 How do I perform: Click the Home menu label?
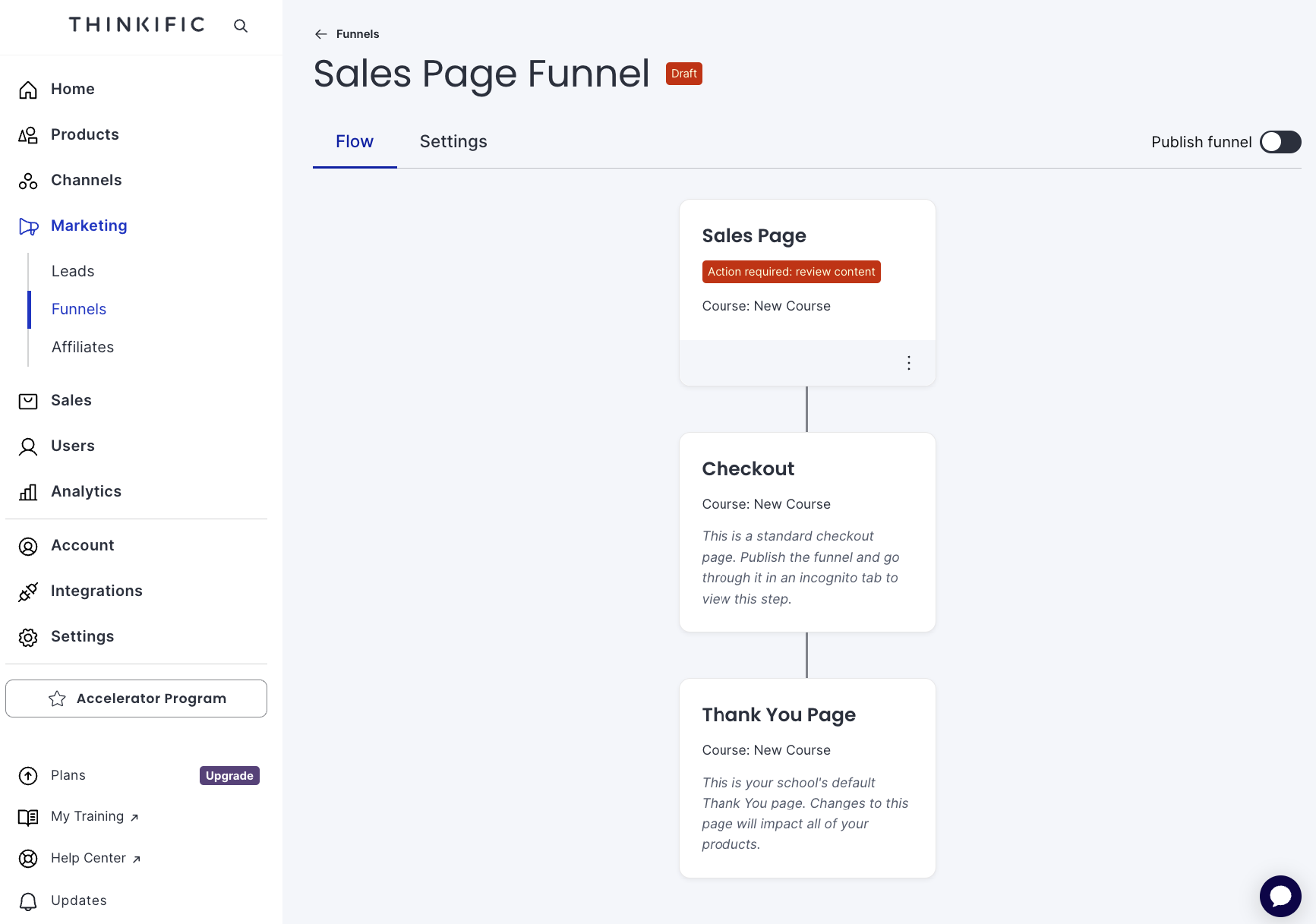(x=73, y=89)
